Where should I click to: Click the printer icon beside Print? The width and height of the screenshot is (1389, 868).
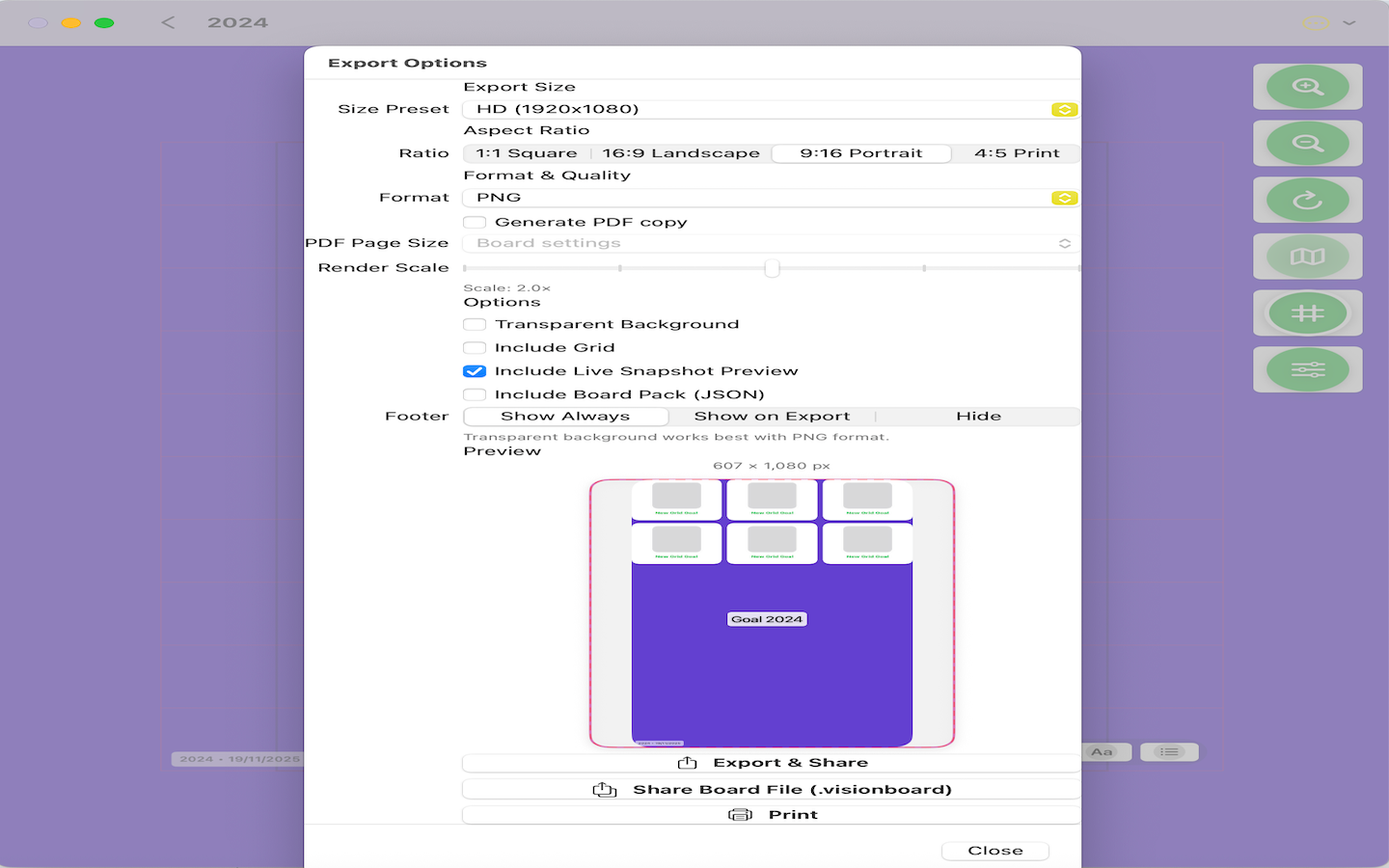pos(740,815)
